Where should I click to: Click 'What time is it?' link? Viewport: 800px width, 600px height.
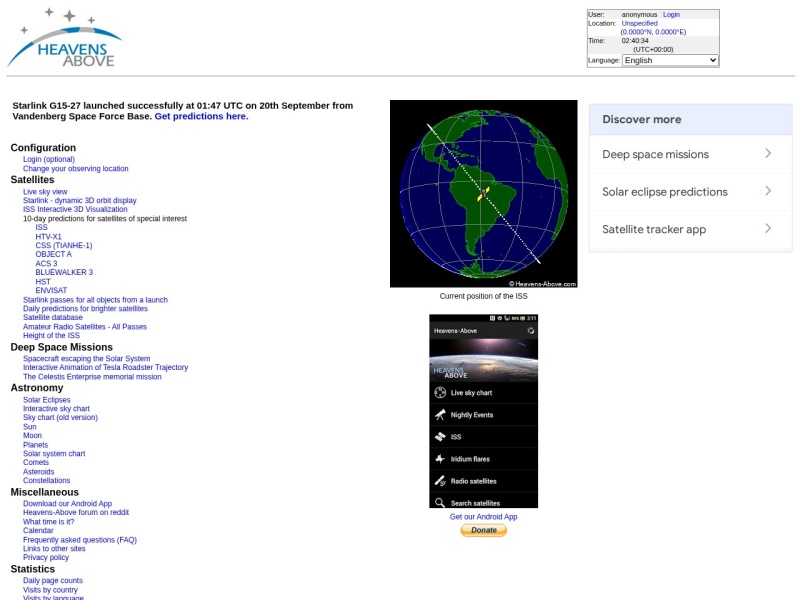tap(48, 522)
